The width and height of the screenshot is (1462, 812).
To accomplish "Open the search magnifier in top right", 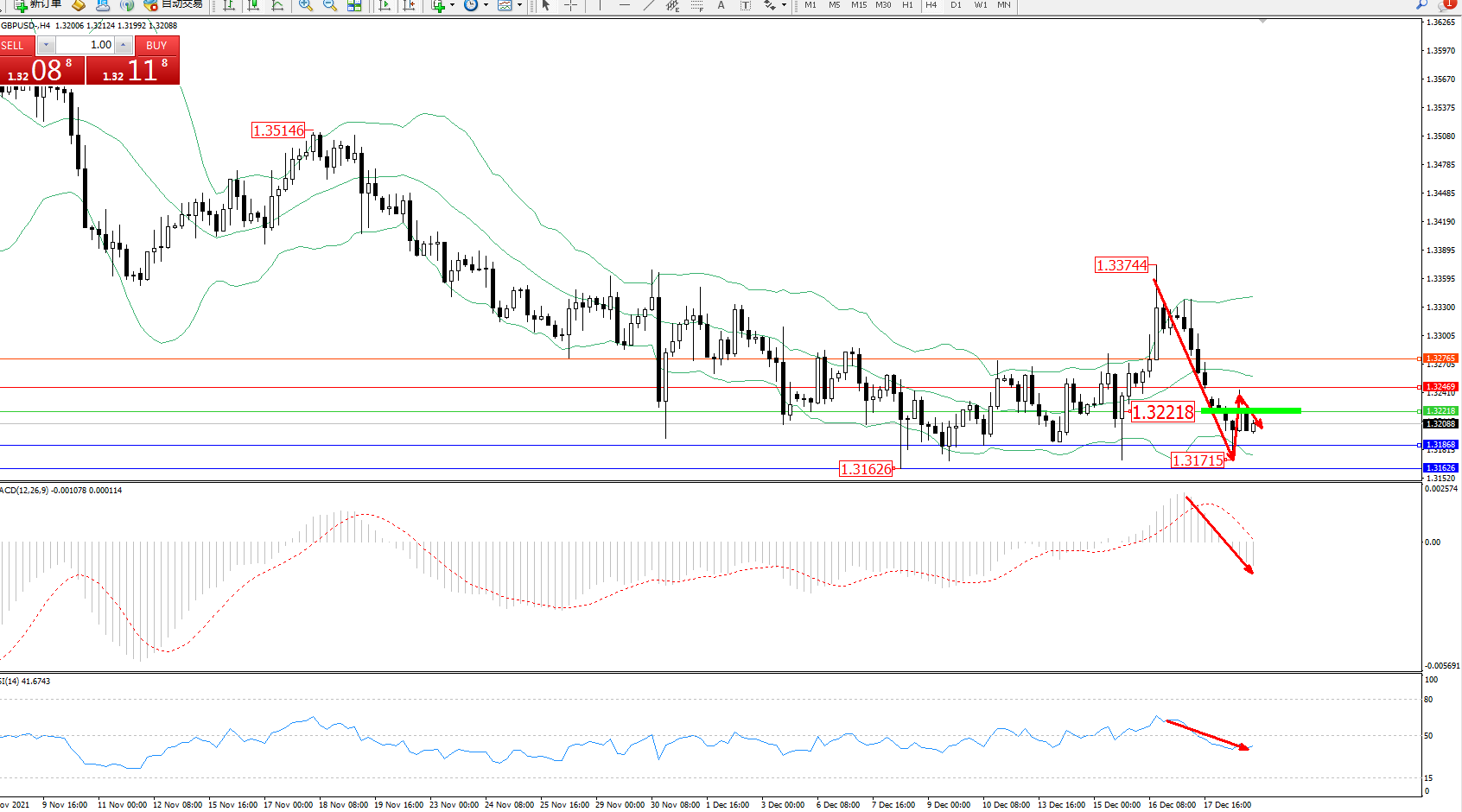I will click(x=1421, y=4).
